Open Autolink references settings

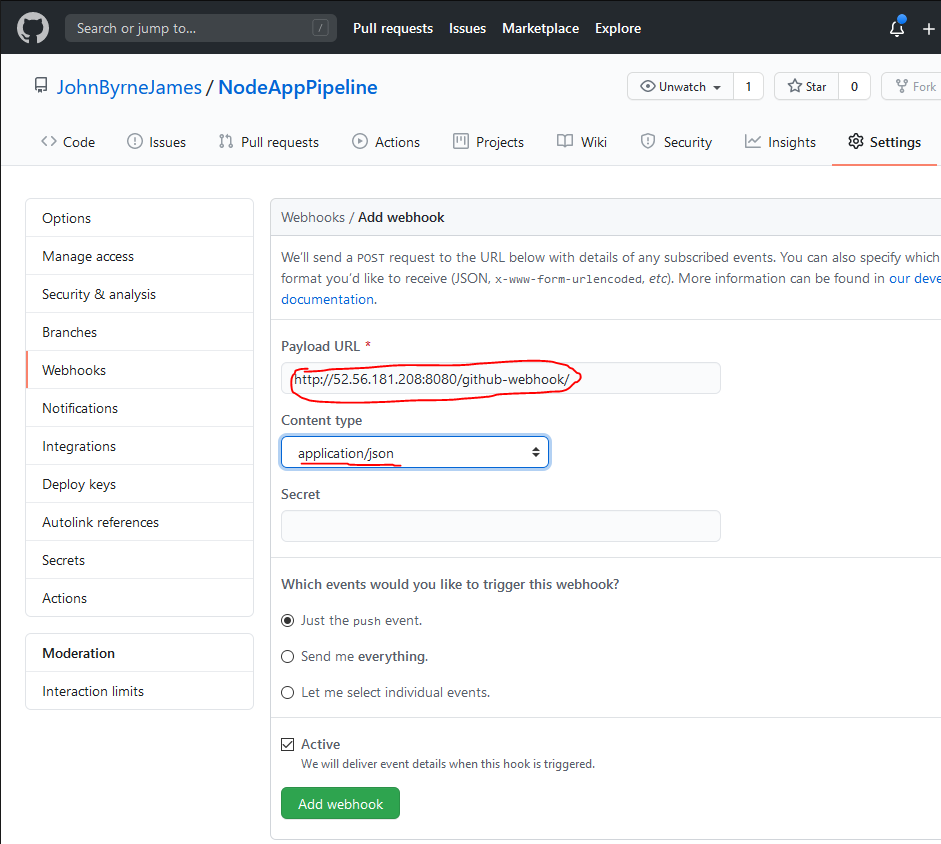(139, 522)
